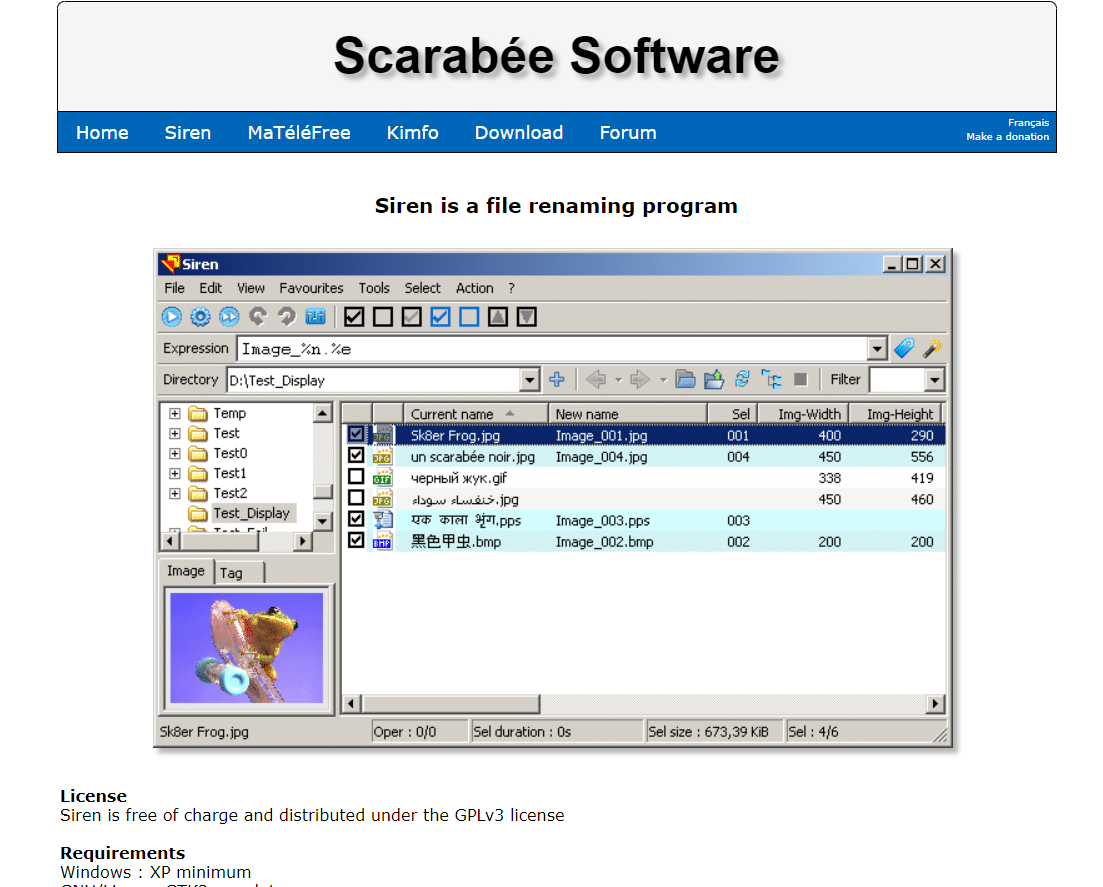Open the Select menu
1103x887 pixels.
coord(422,288)
